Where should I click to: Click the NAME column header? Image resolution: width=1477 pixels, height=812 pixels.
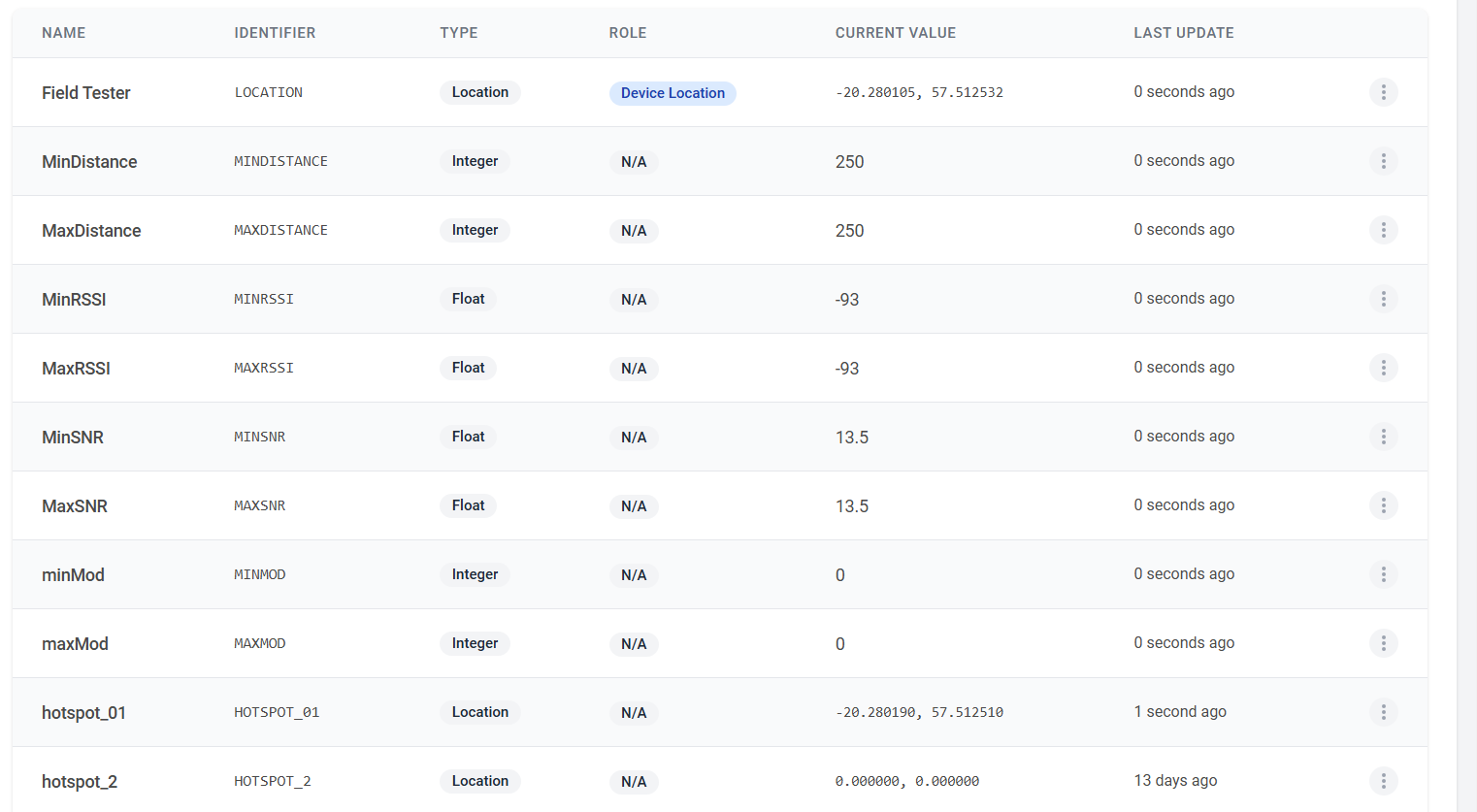(64, 33)
